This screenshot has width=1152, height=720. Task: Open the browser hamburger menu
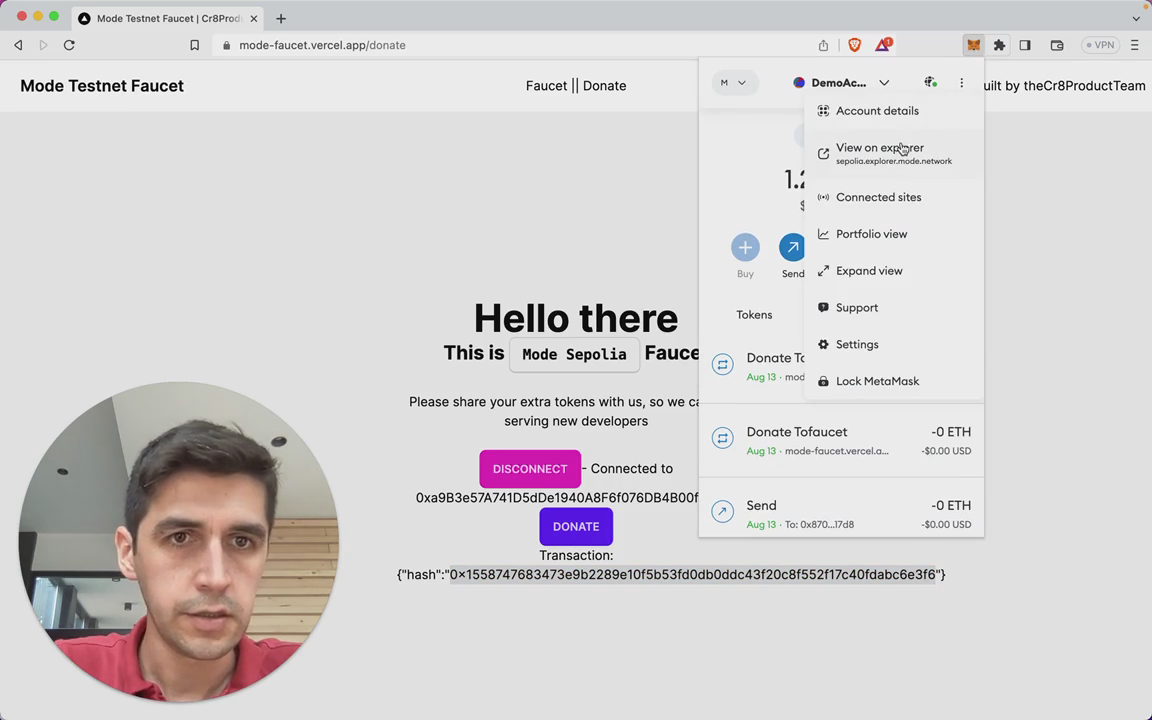(x=1135, y=45)
